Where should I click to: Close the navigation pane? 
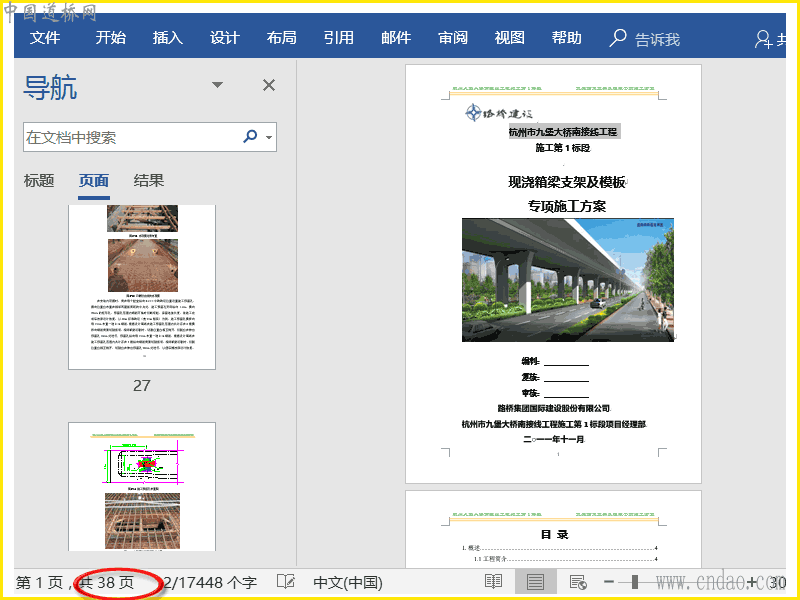click(269, 85)
